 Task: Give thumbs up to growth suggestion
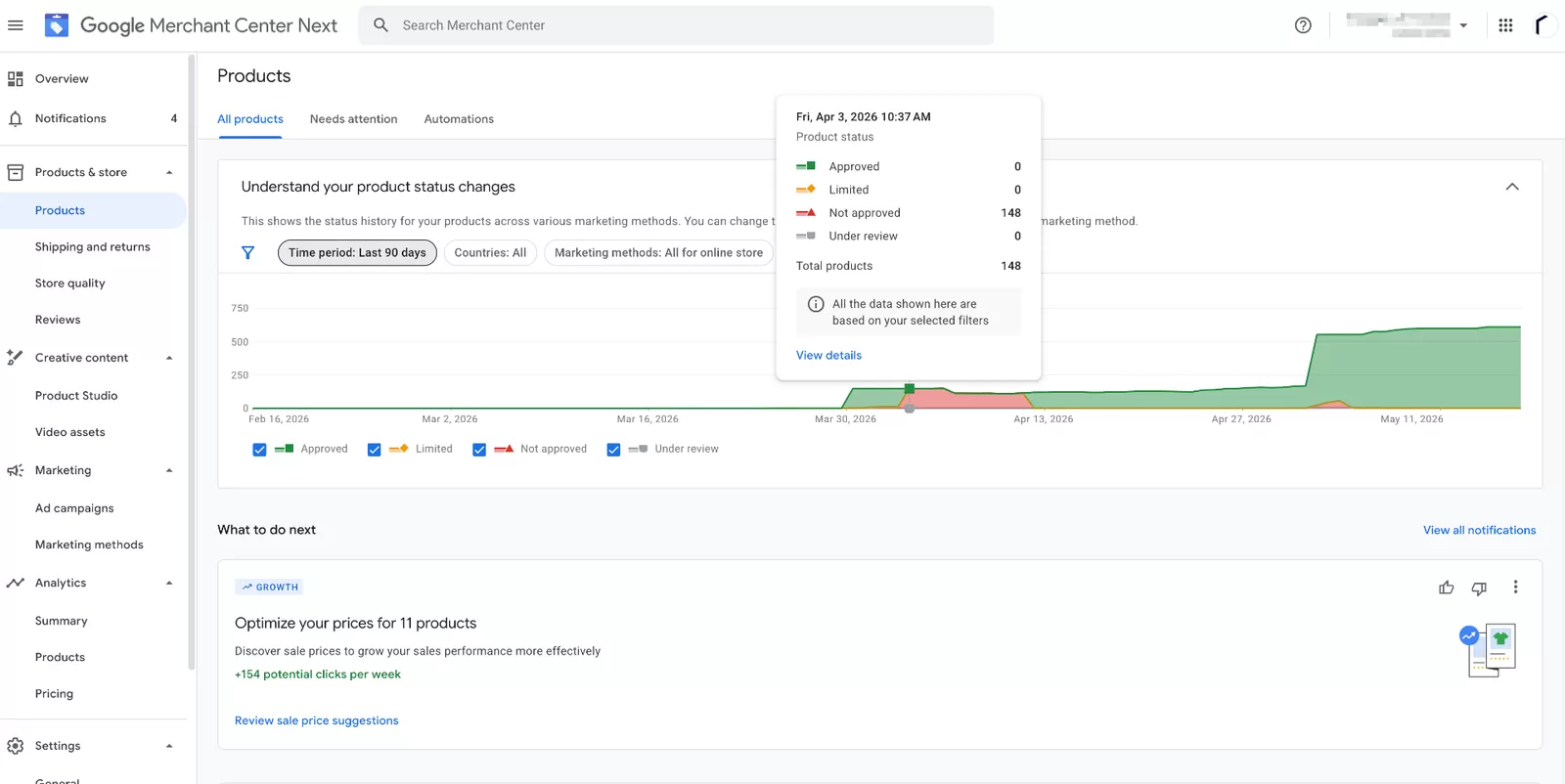[1446, 588]
